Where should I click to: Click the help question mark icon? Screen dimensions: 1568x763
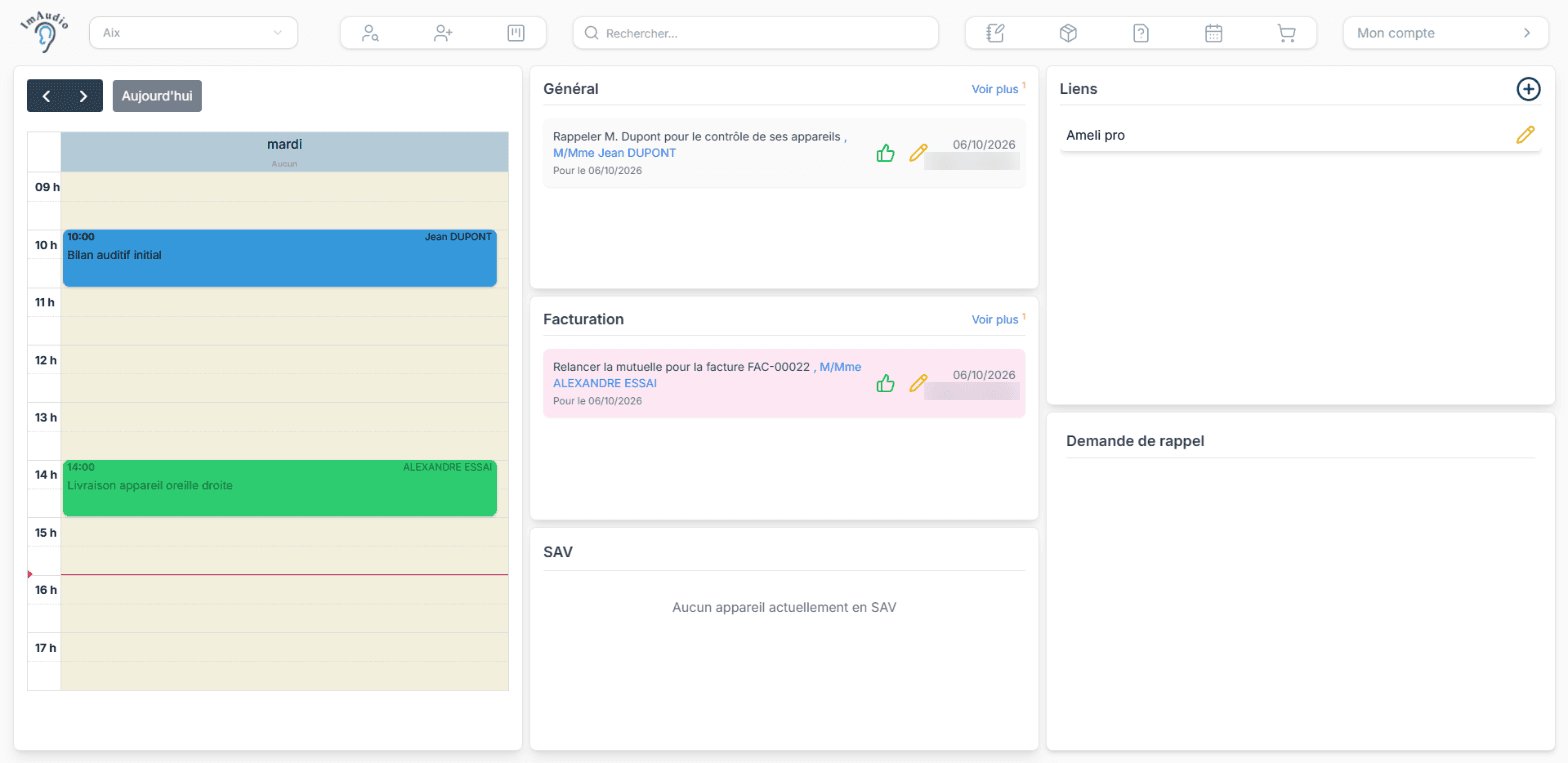(x=1141, y=33)
